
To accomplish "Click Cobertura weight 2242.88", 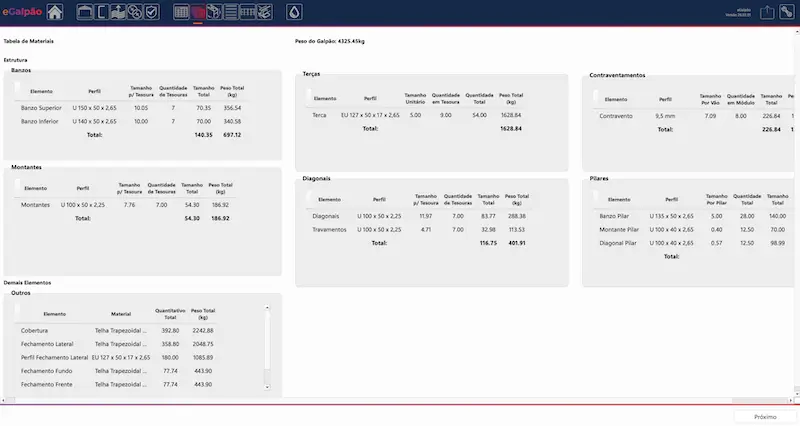I will point(203,331).
